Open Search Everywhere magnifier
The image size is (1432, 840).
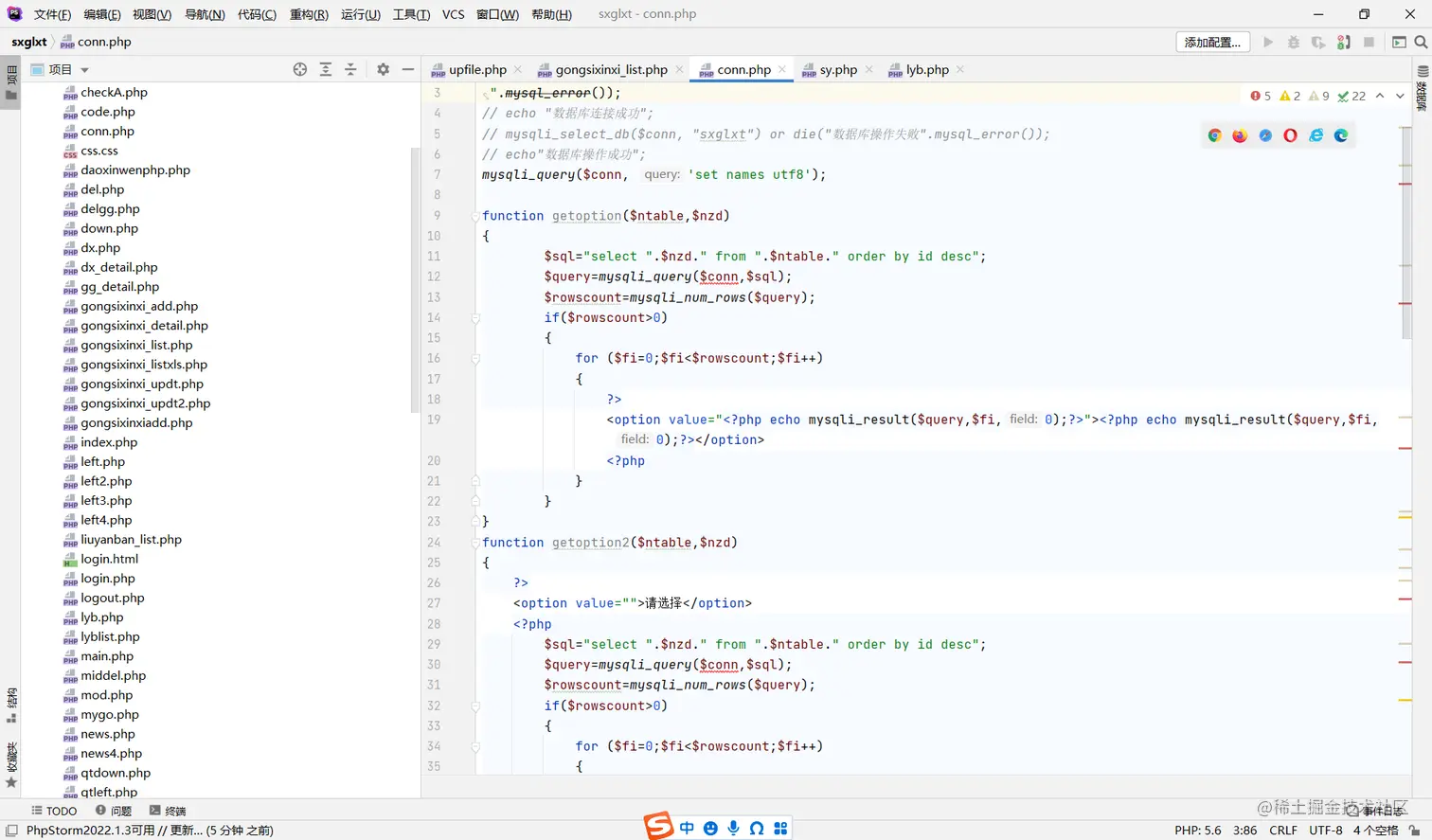[1421, 42]
